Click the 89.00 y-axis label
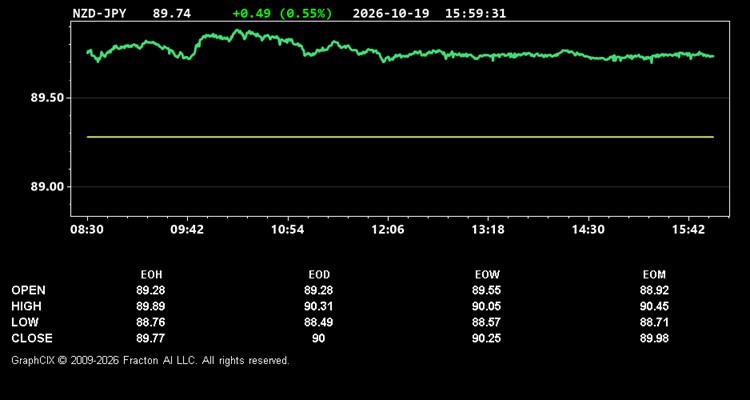 (47, 187)
